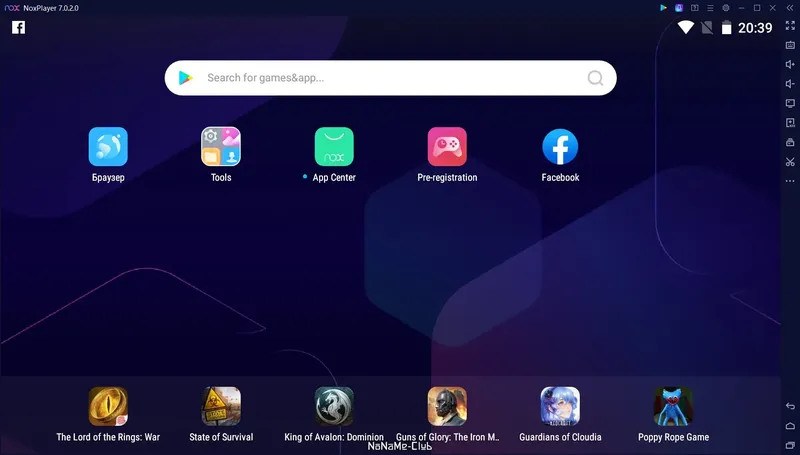Collapse the side toolbar with double arrow
Screen dimensions: 800x455
(790, 8)
